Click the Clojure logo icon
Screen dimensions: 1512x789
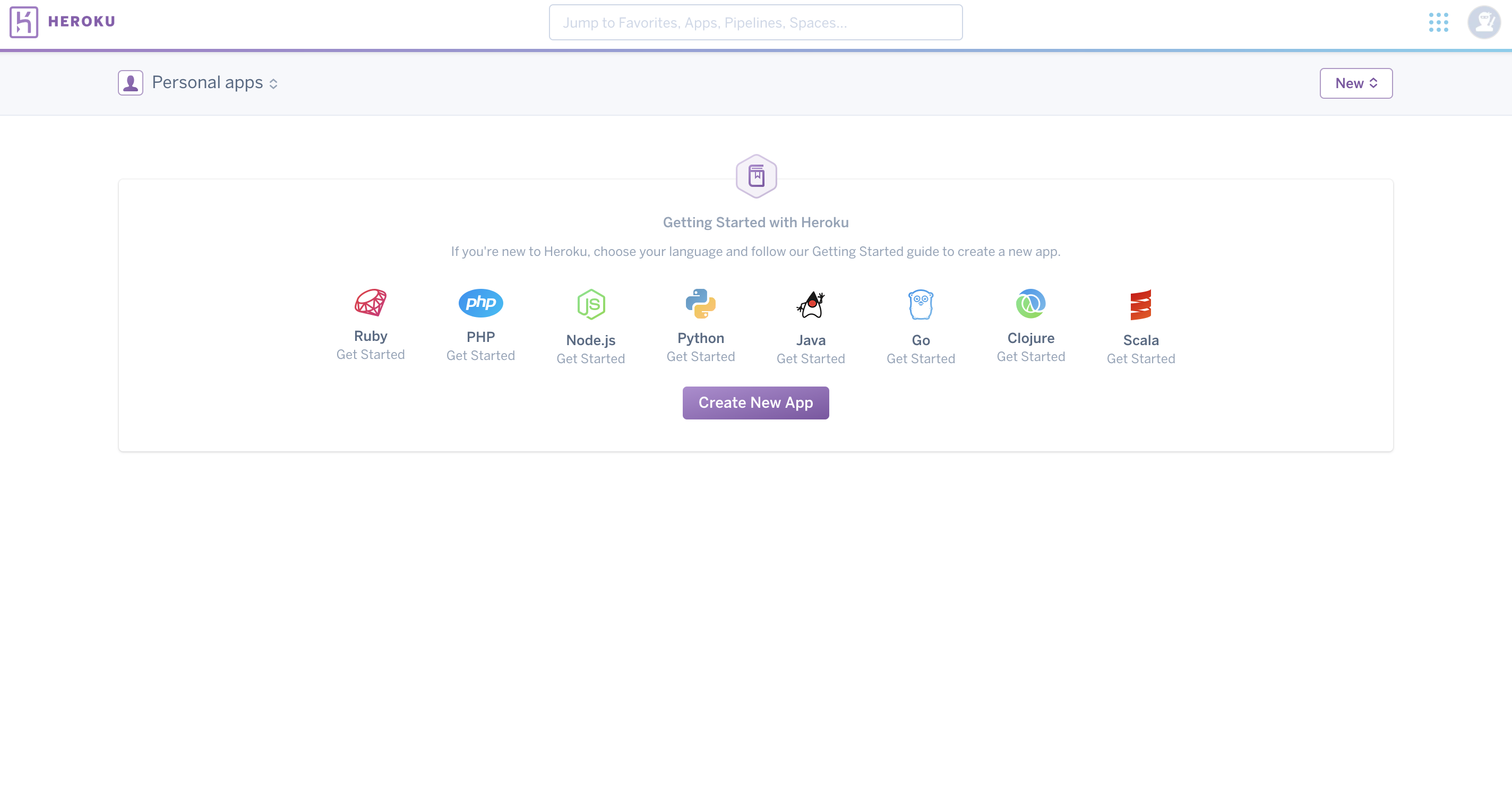click(1030, 304)
